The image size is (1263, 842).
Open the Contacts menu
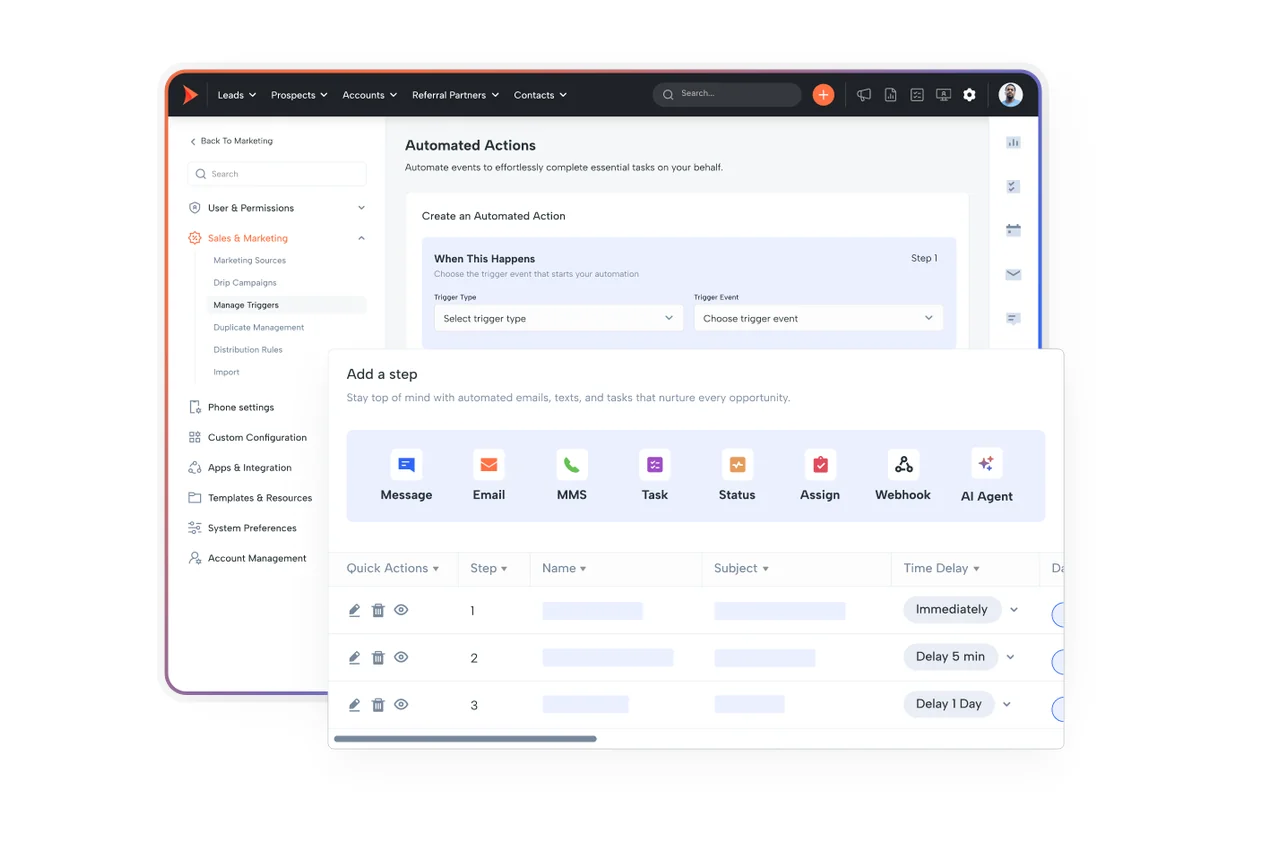[540, 95]
